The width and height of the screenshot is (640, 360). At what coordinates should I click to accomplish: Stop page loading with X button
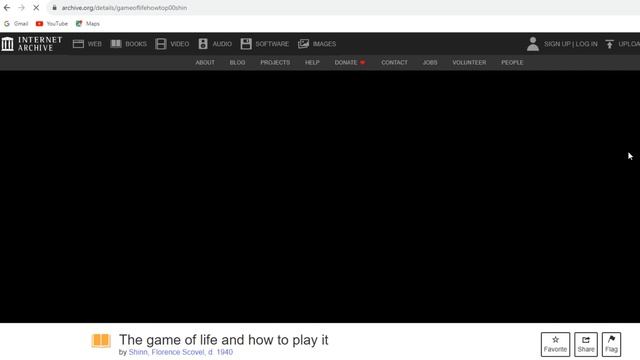36,8
